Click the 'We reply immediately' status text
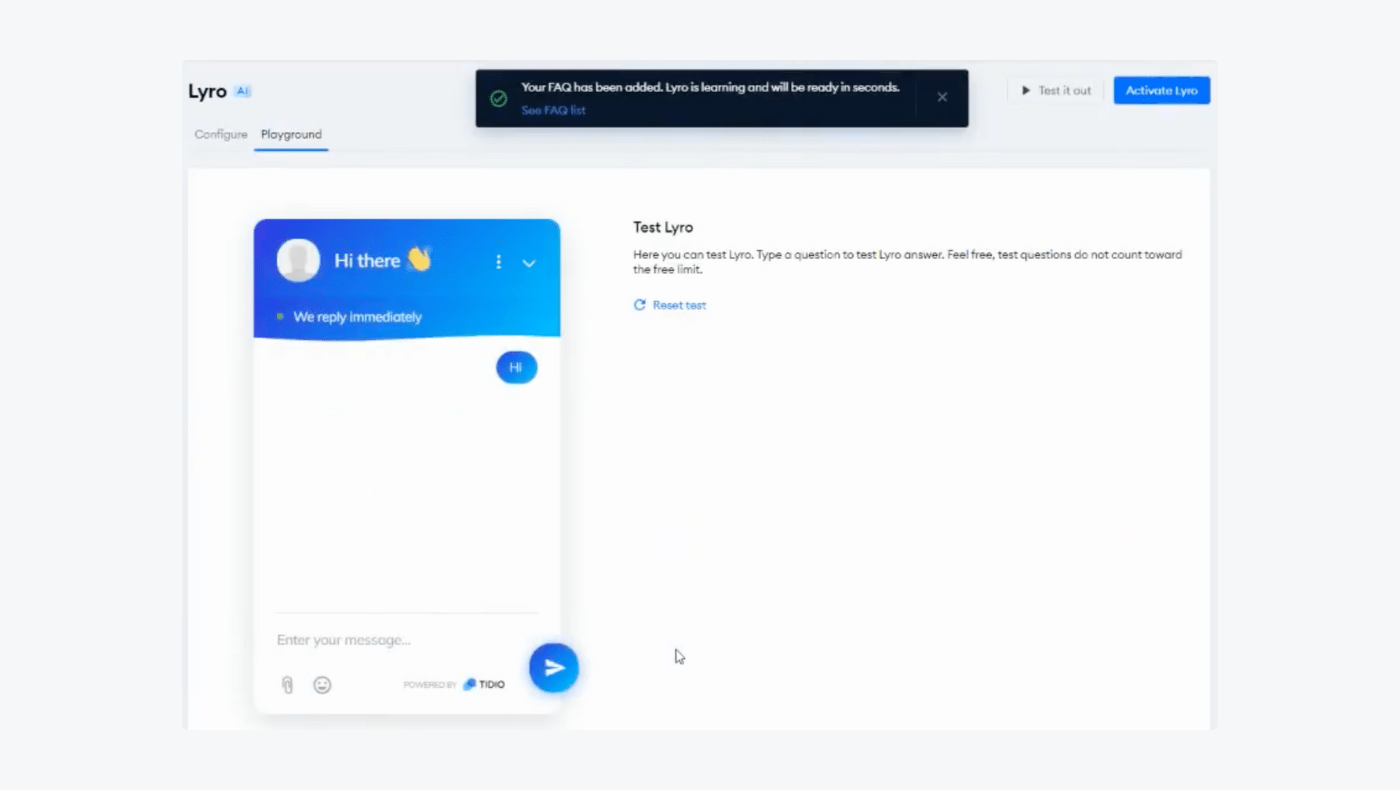Viewport: 1400px width, 790px height. 357,317
